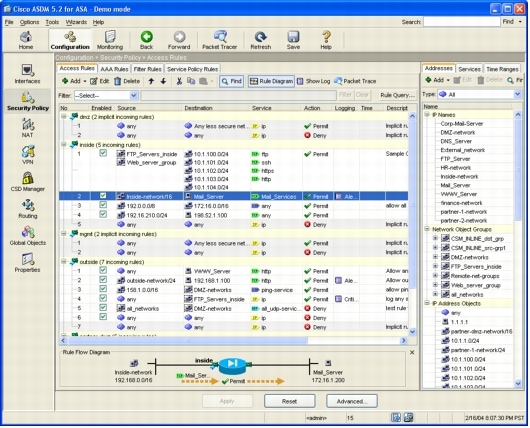Select Corp-Mail-Server in IP Names
Image resolution: width=530 pixels, height=428 pixels.
[x=461, y=124]
